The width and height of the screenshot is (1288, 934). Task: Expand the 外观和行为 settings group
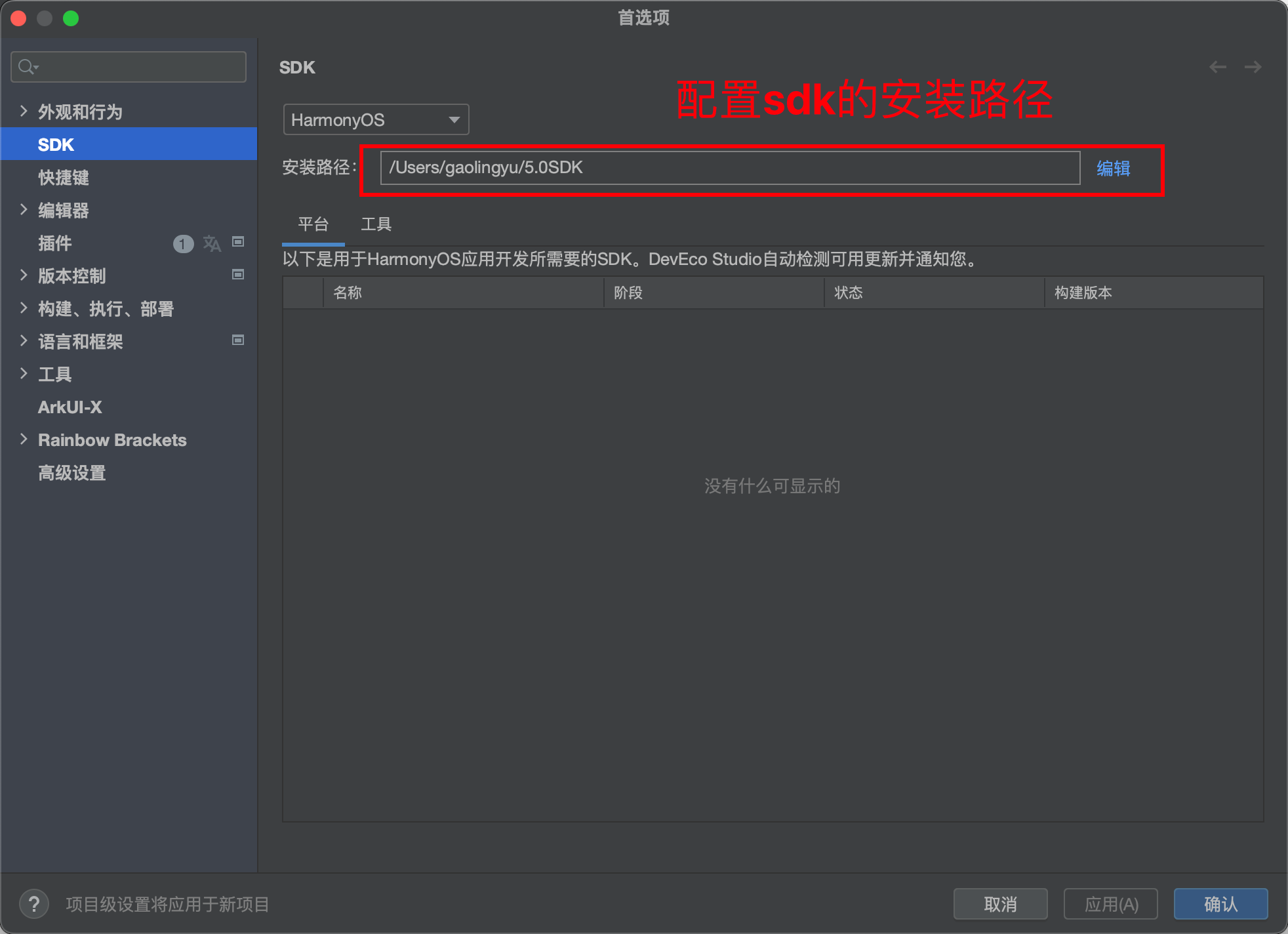24,111
